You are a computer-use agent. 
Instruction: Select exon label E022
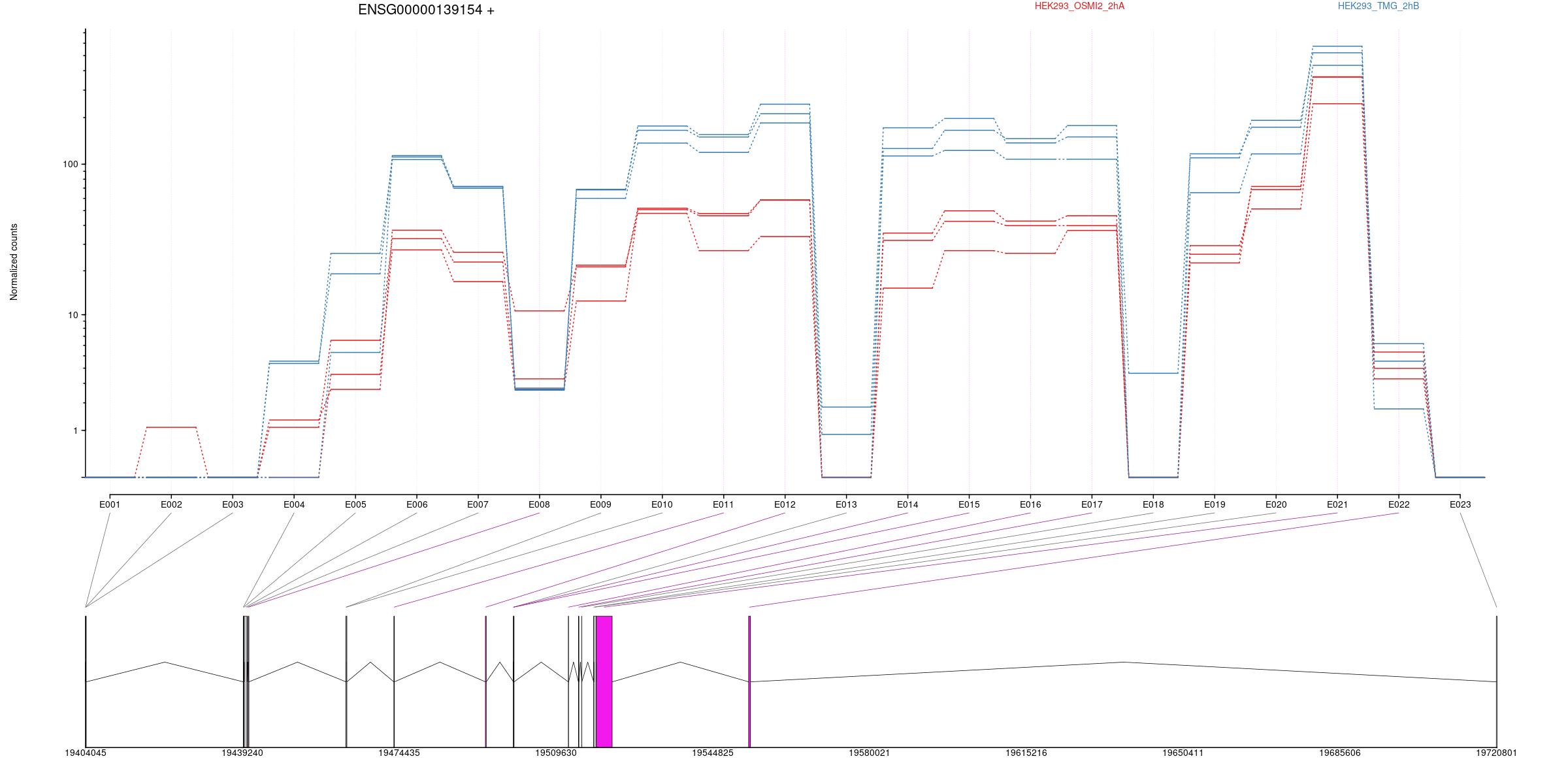click(x=1399, y=504)
